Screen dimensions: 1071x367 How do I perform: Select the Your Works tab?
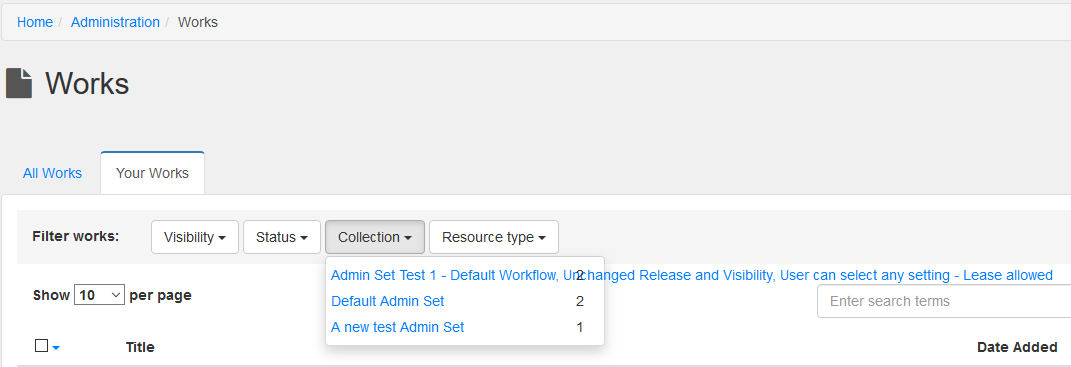point(152,173)
